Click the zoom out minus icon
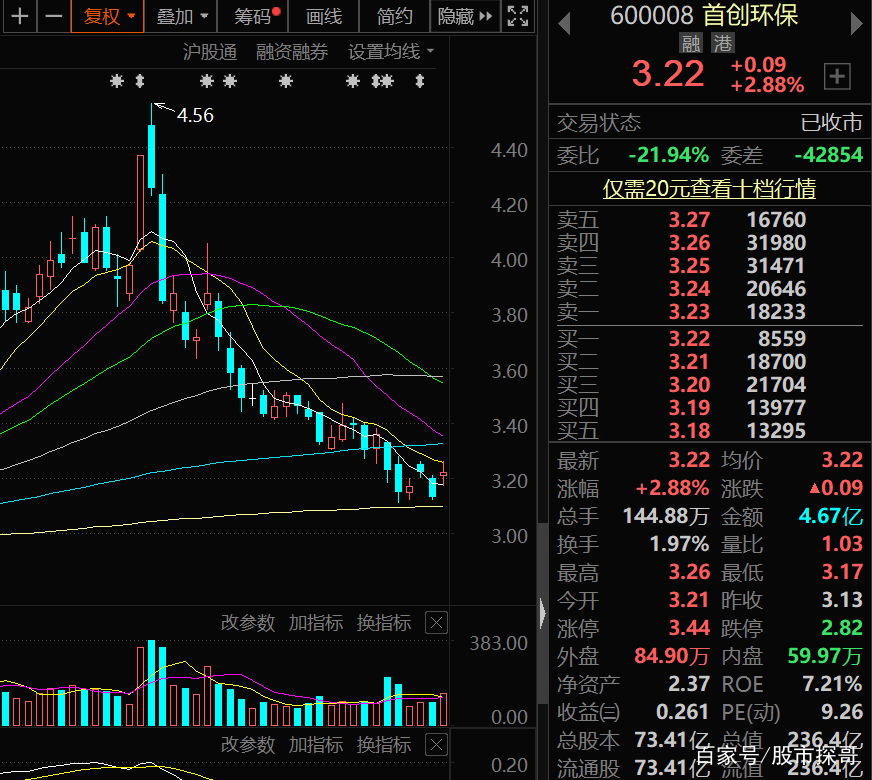Viewport: 872px width, 780px height. pyautogui.click(x=54, y=16)
